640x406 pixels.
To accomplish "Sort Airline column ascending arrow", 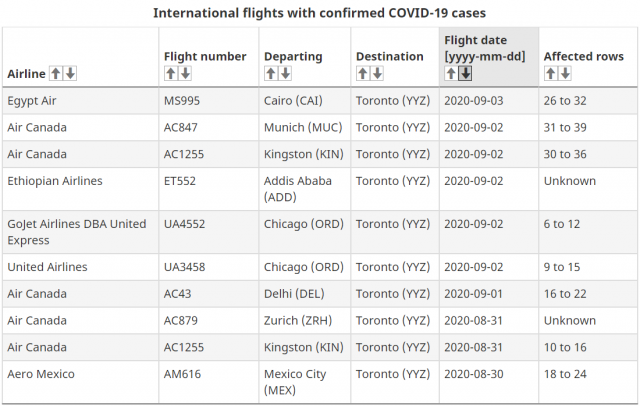I will point(56,73).
